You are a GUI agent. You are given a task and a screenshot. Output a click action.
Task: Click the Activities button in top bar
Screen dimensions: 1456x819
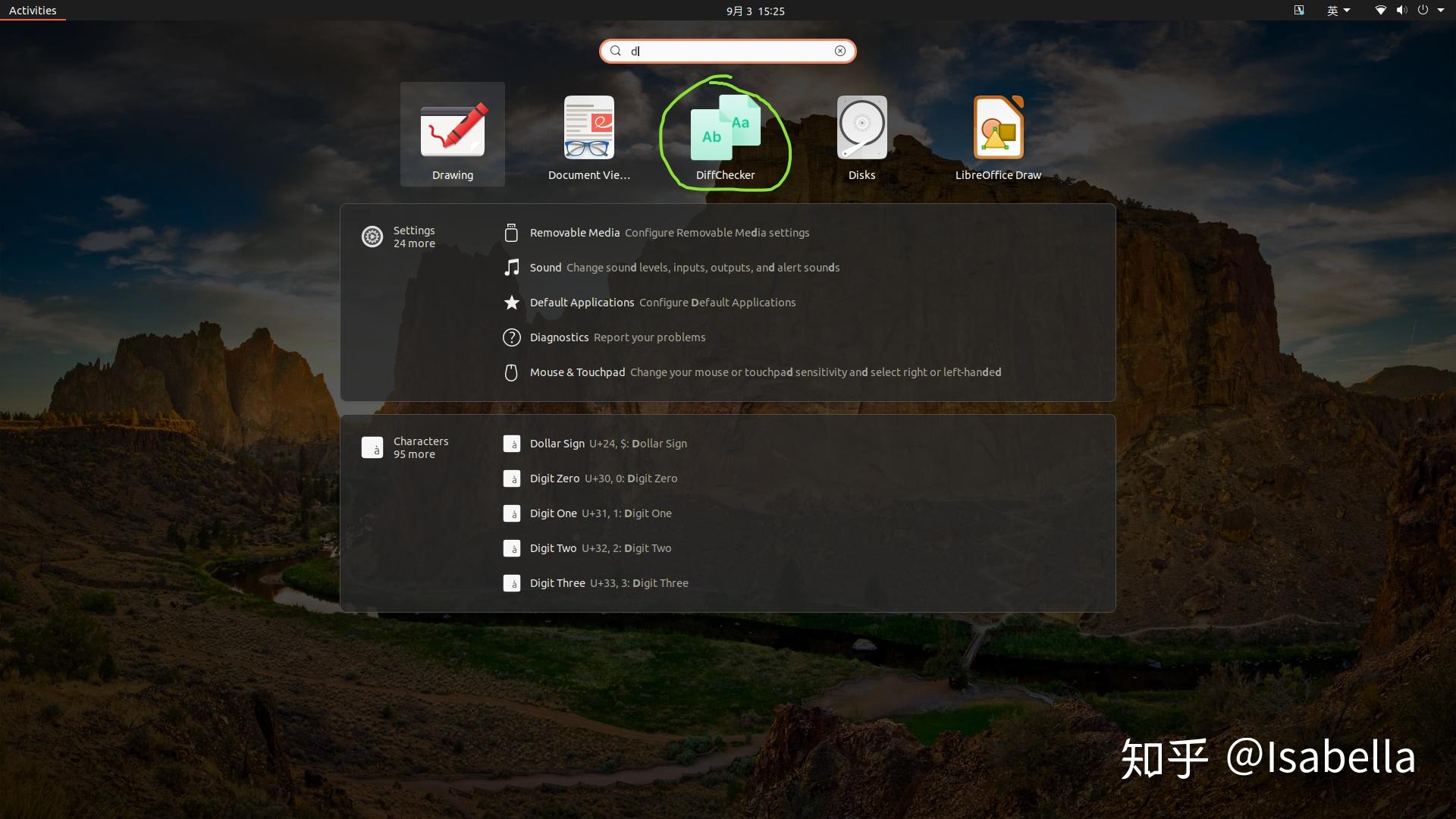pyautogui.click(x=33, y=11)
